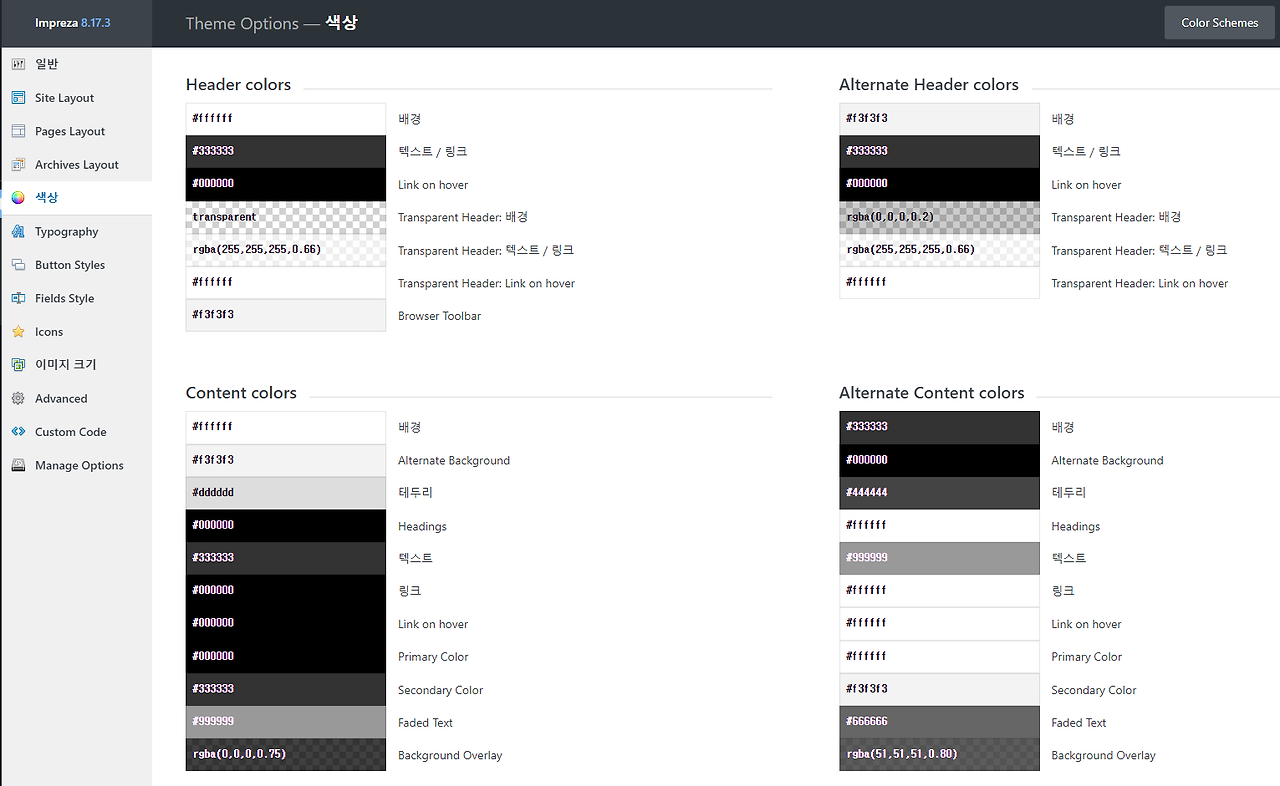Change Content colors 링크 color field
Screen dimensions: 1280x786
pyautogui.click(x=286, y=591)
